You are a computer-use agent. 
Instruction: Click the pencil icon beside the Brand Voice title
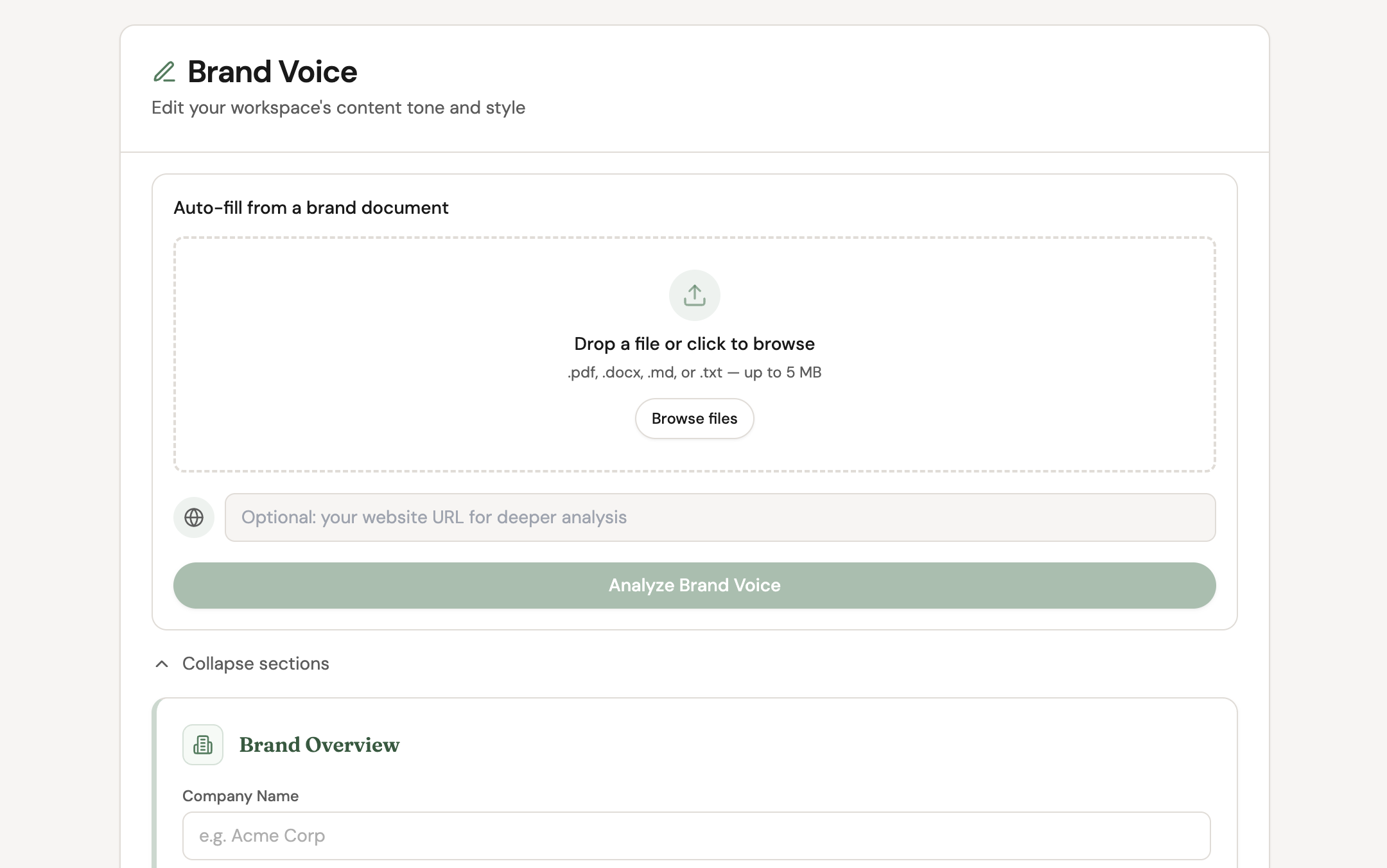(x=165, y=71)
